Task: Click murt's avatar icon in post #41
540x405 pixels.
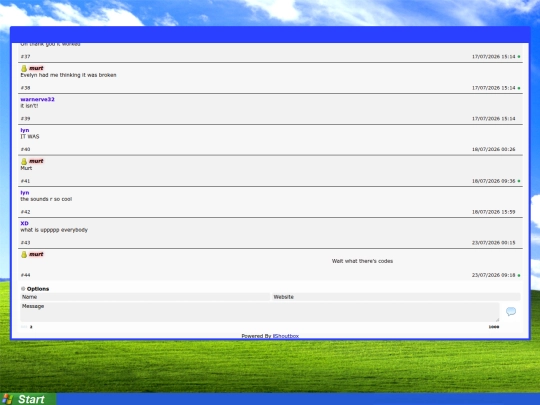Action: coord(24,161)
